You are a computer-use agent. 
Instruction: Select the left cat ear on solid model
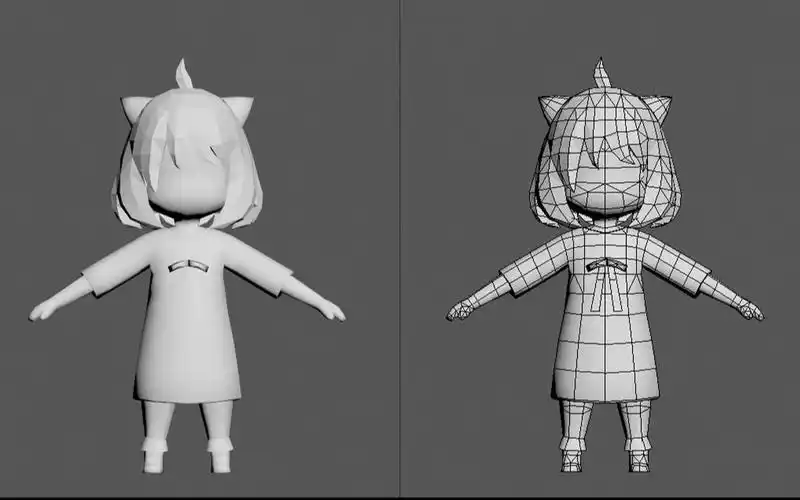point(134,108)
